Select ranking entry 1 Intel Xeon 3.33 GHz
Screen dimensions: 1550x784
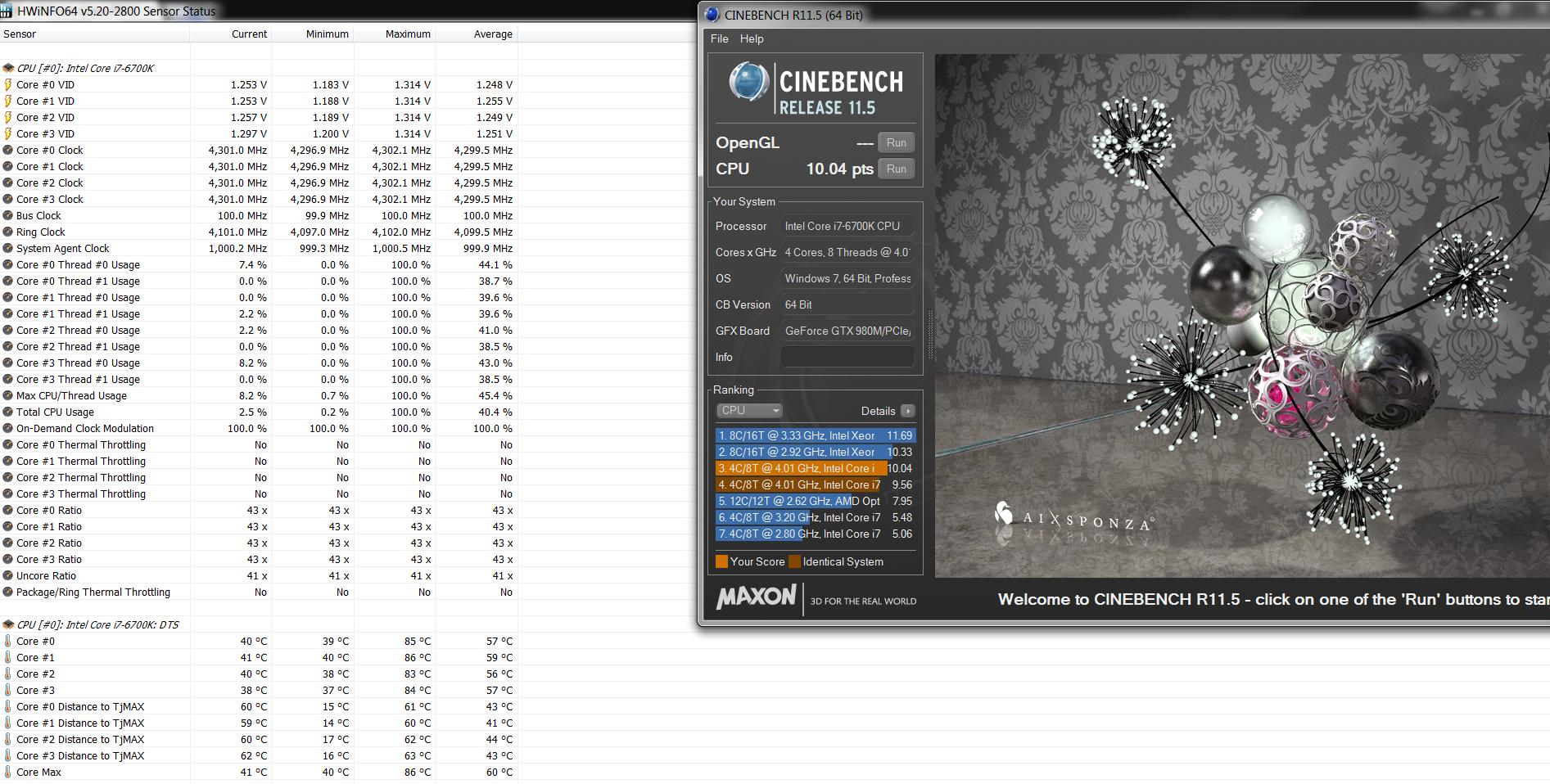816,435
